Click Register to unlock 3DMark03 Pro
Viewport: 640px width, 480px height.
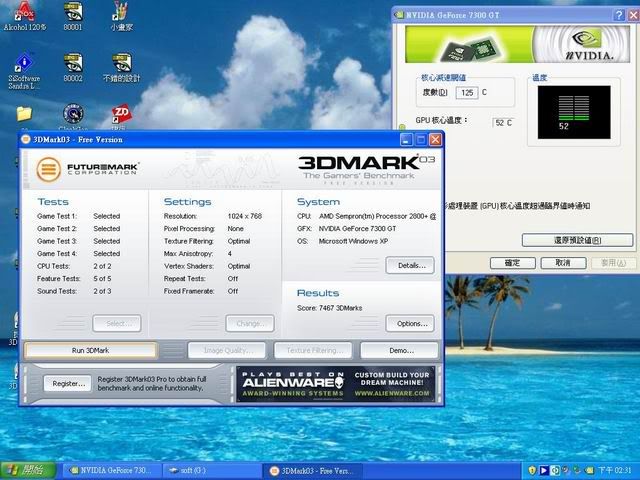coord(68,383)
